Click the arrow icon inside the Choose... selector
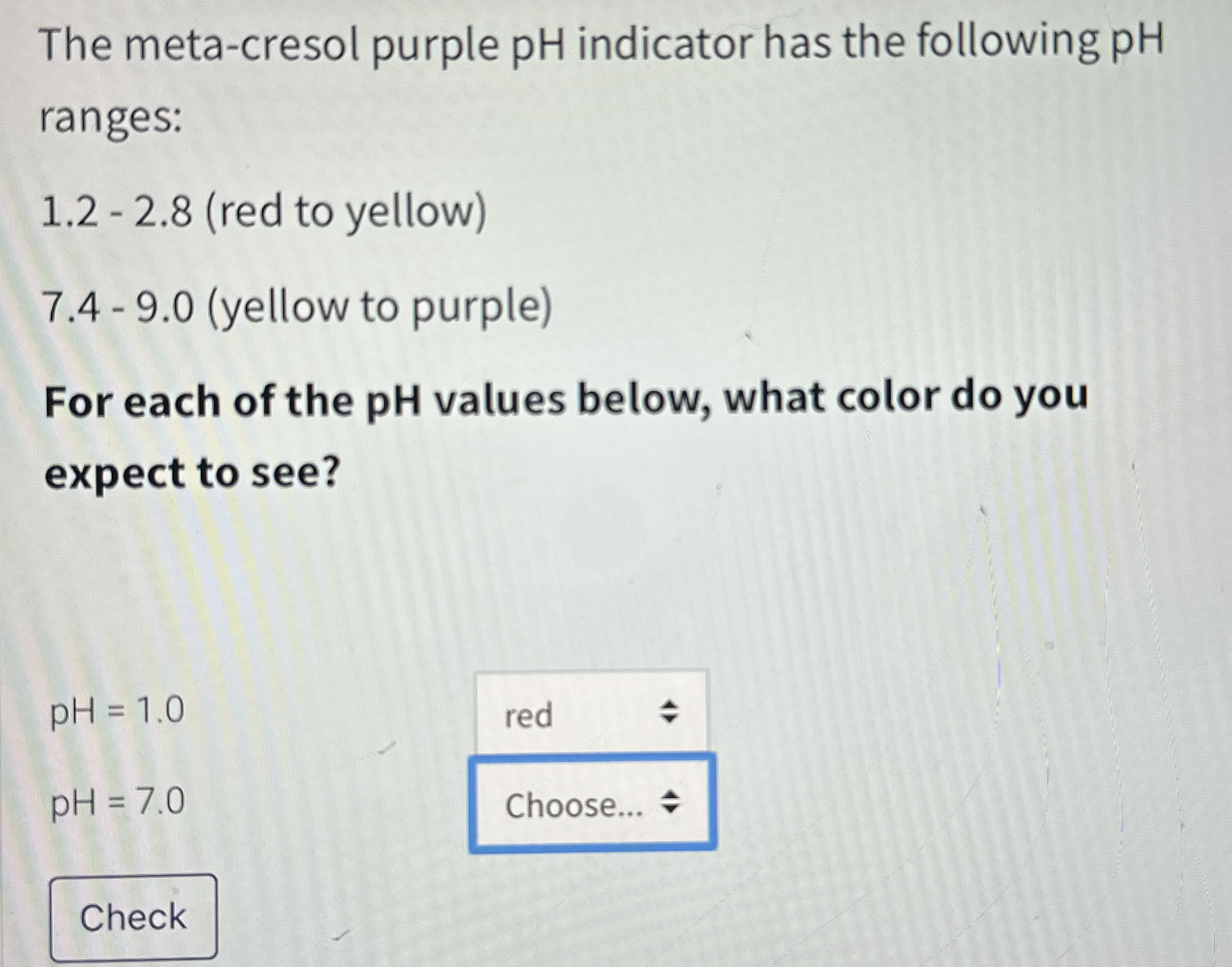The width and height of the screenshot is (1232, 967). tap(674, 807)
